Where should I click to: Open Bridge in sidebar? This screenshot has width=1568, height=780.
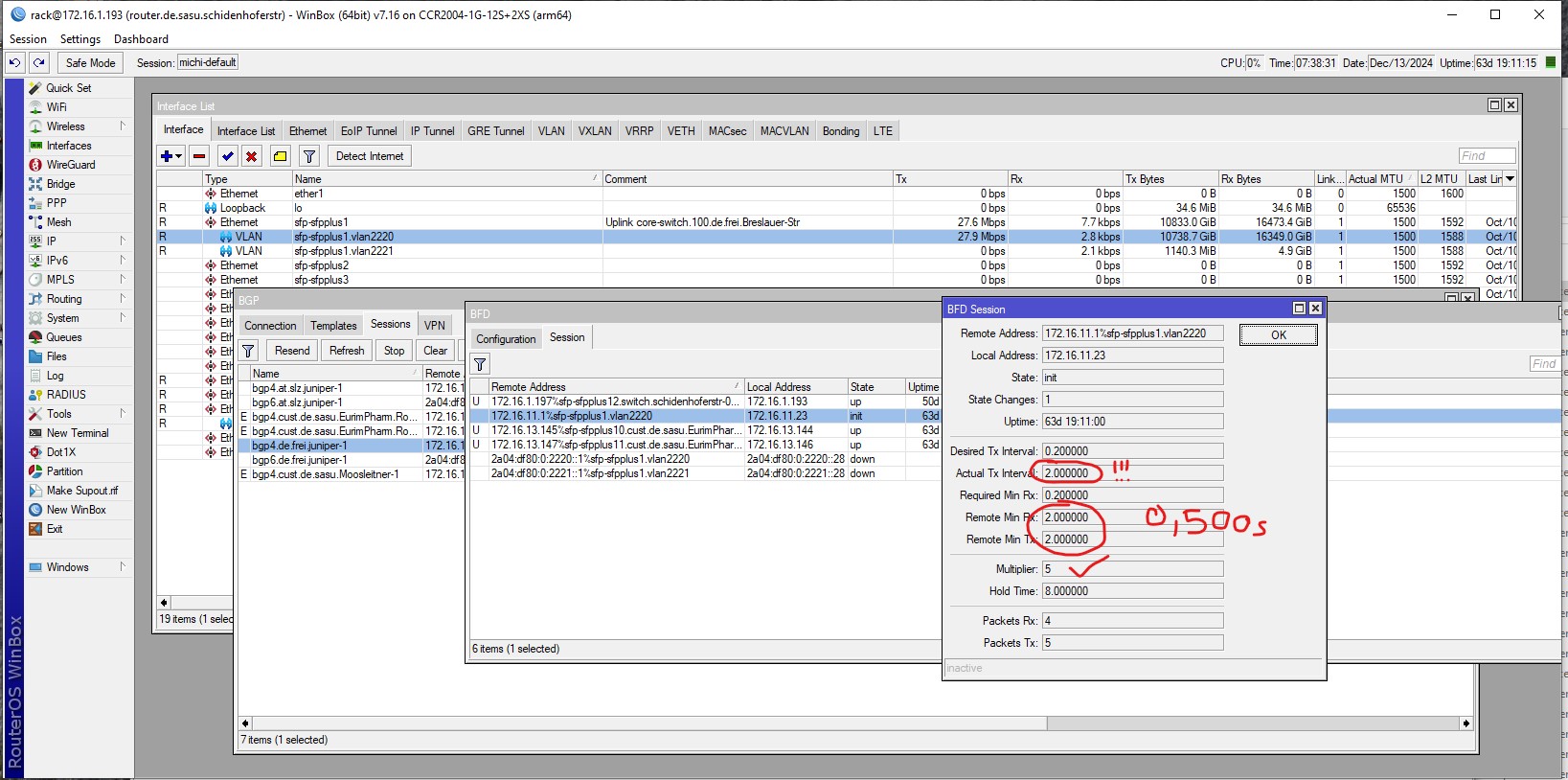point(60,183)
